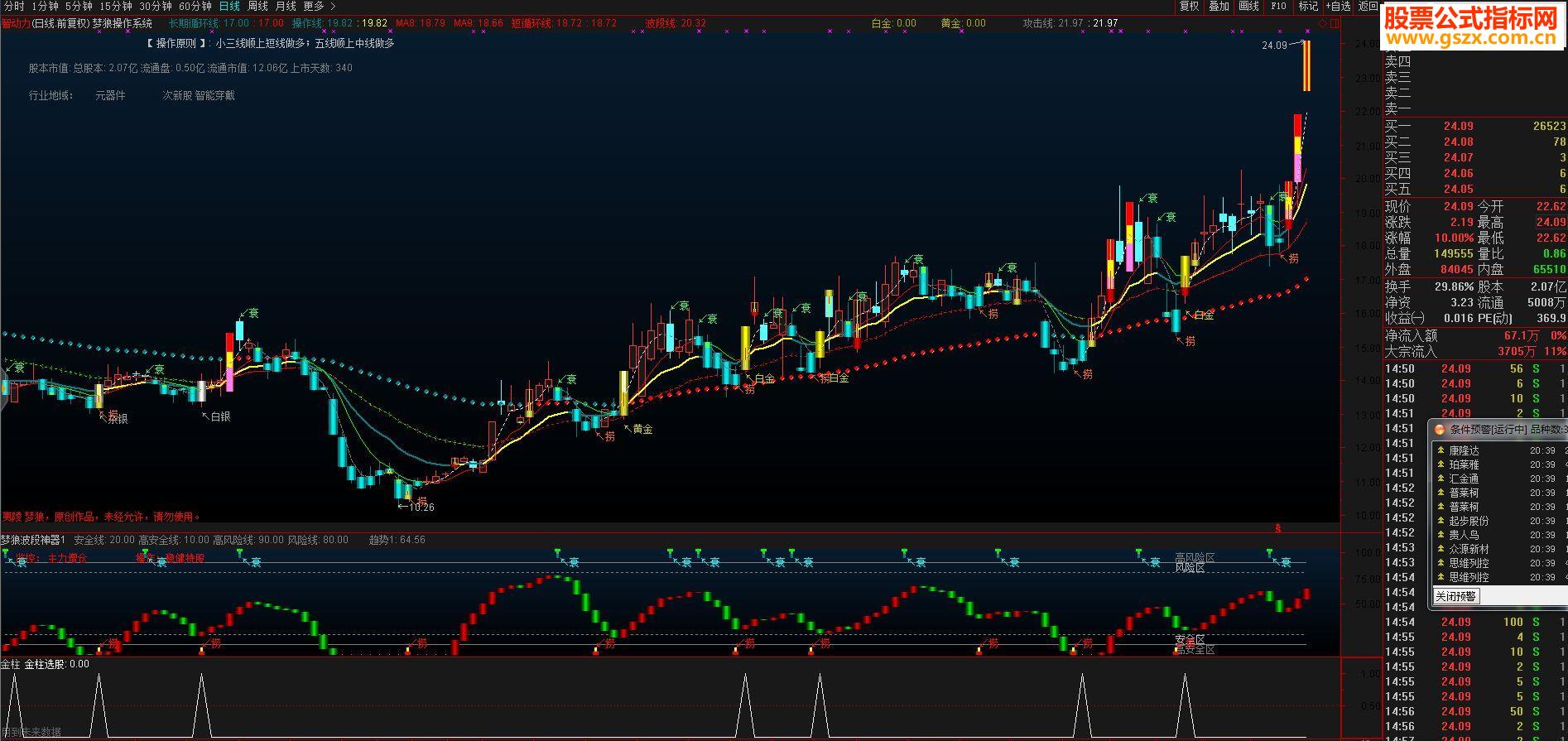The height and width of the screenshot is (741, 1568).
Task: Select 康隆达 in the alert list
Action: pos(1464,451)
